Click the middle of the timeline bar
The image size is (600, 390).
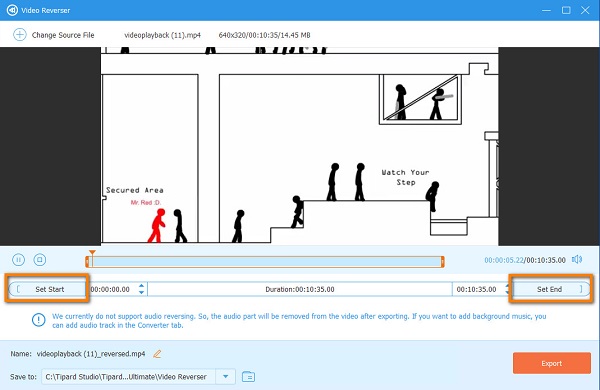[265, 262]
